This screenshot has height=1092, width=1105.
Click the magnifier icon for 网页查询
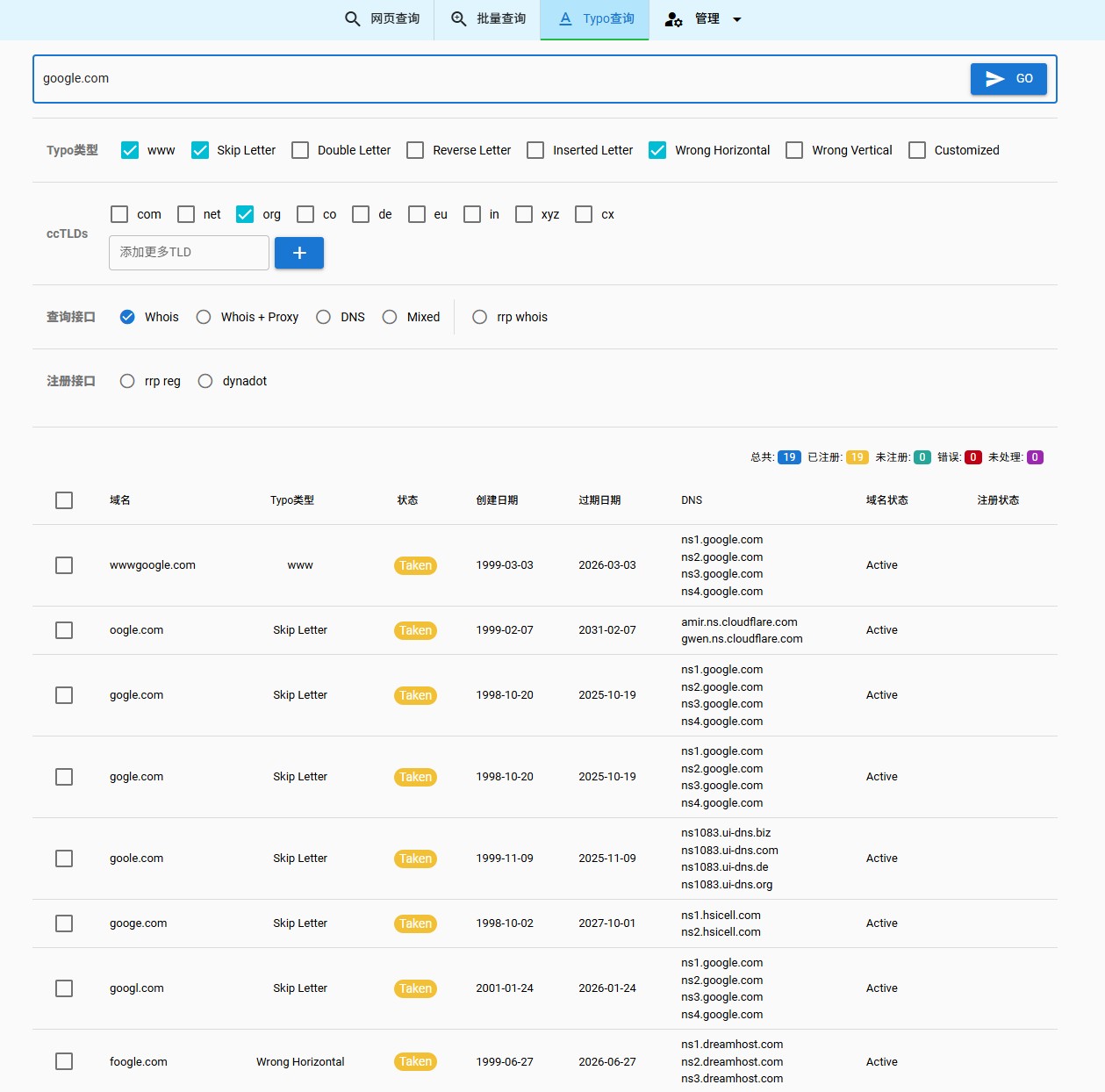(352, 19)
